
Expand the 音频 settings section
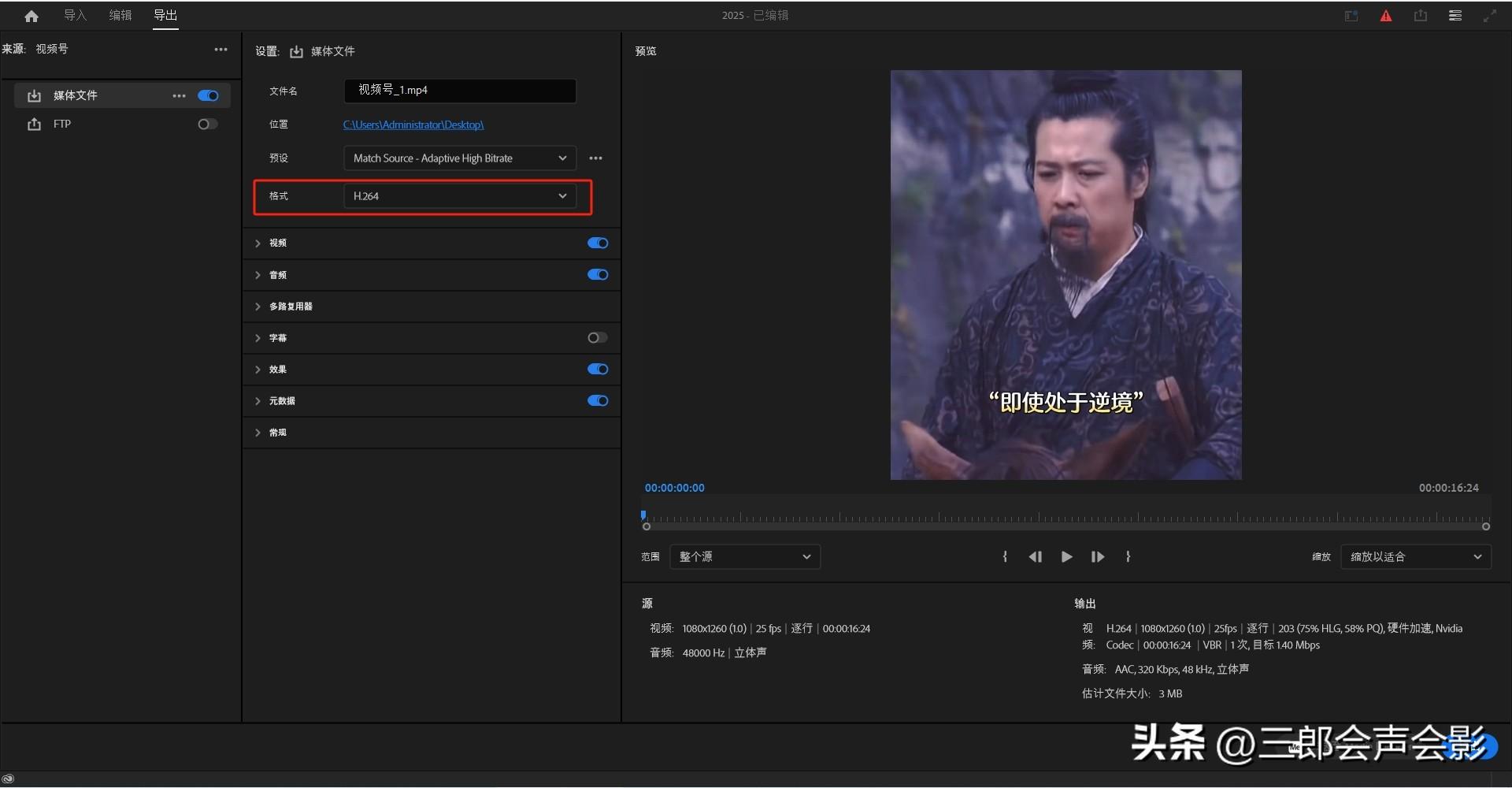(258, 275)
